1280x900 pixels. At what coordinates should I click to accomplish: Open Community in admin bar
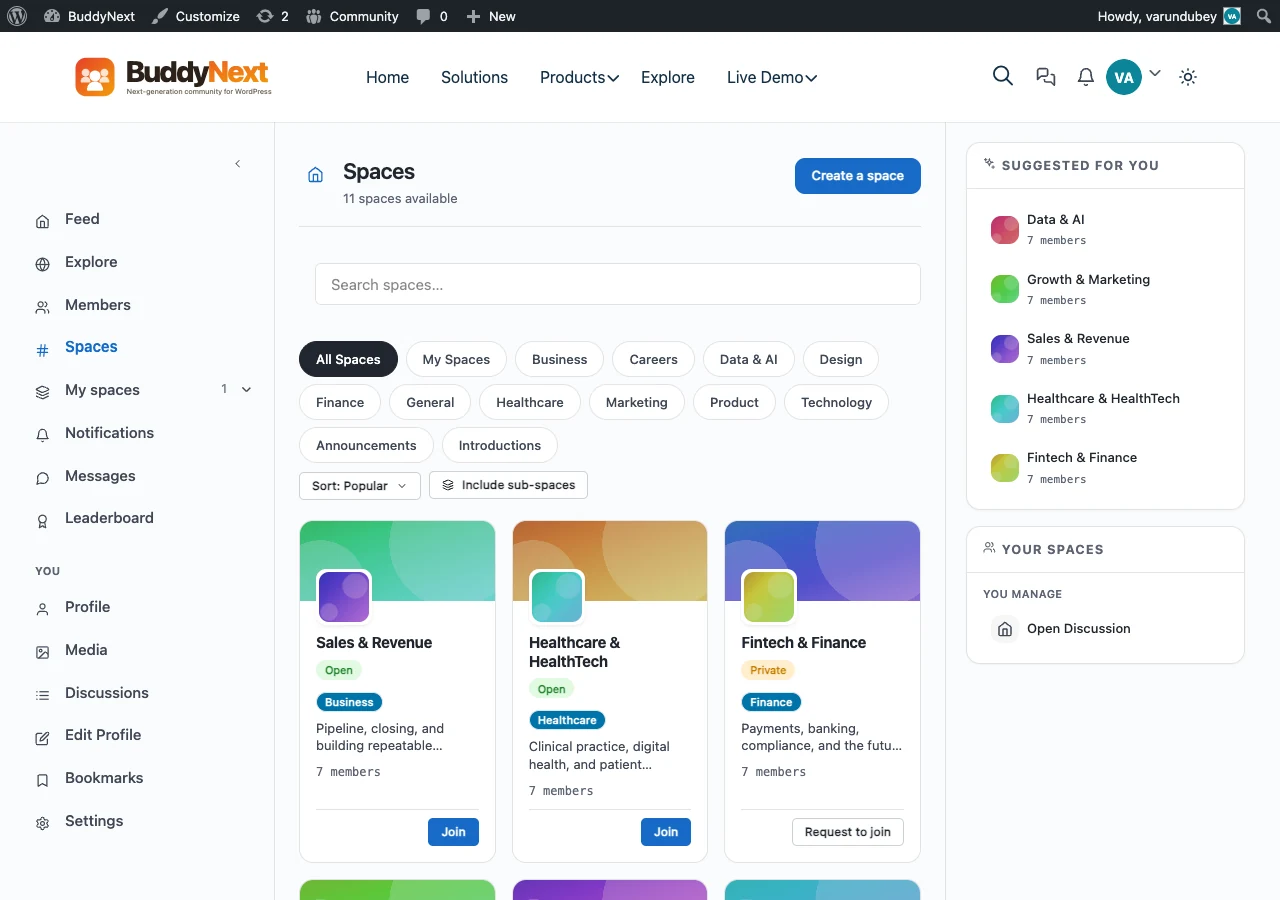point(352,16)
